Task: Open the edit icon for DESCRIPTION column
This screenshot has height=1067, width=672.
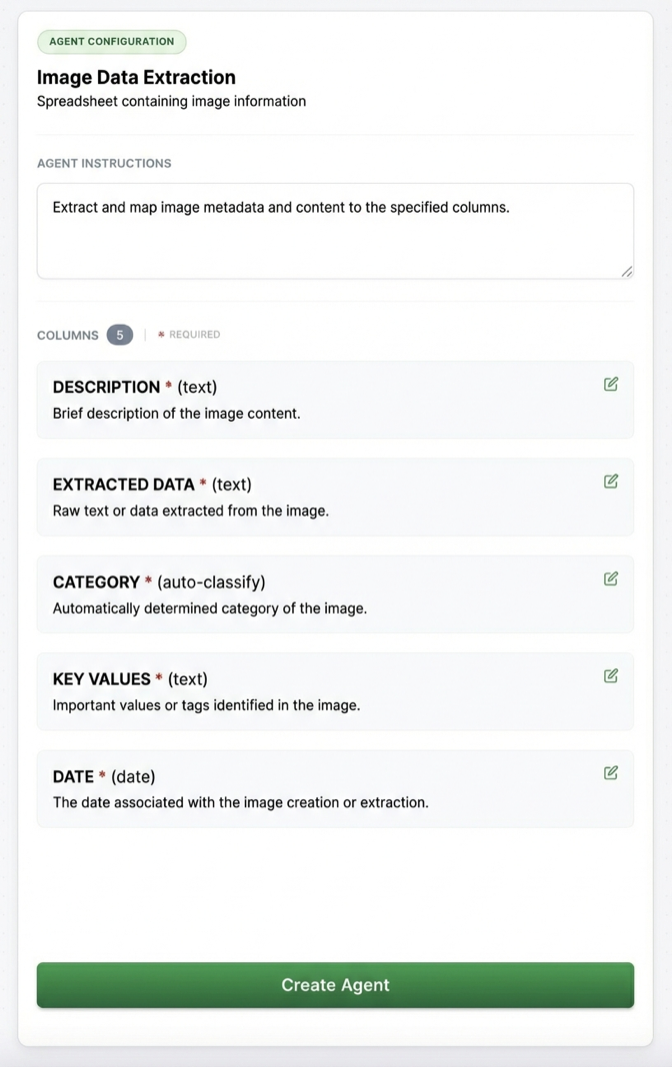Action: coord(611,384)
